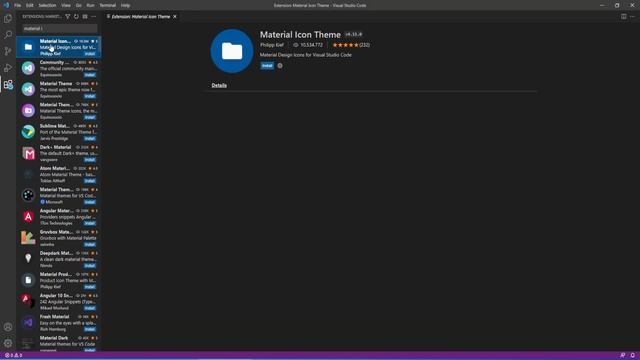The image size is (640, 360).
Task: Open the Selection menu
Action: click(47, 5)
